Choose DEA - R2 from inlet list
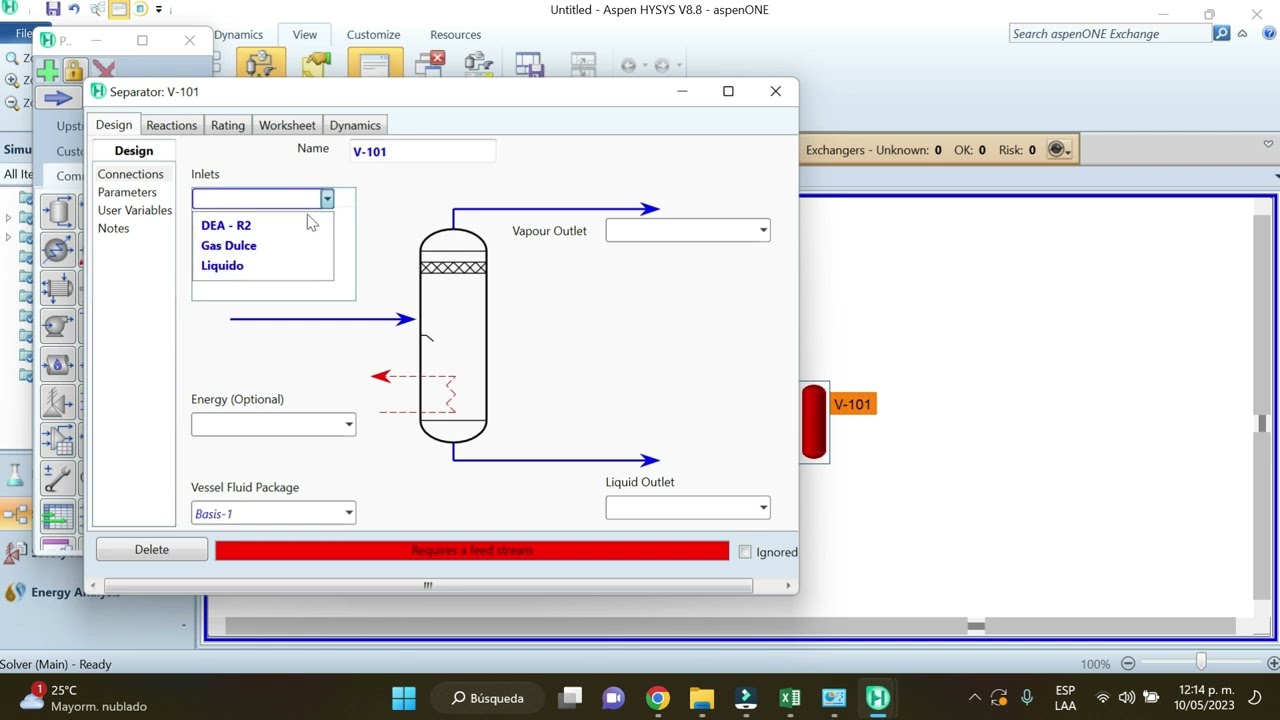The image size is (1280, 720). [226, 225]
